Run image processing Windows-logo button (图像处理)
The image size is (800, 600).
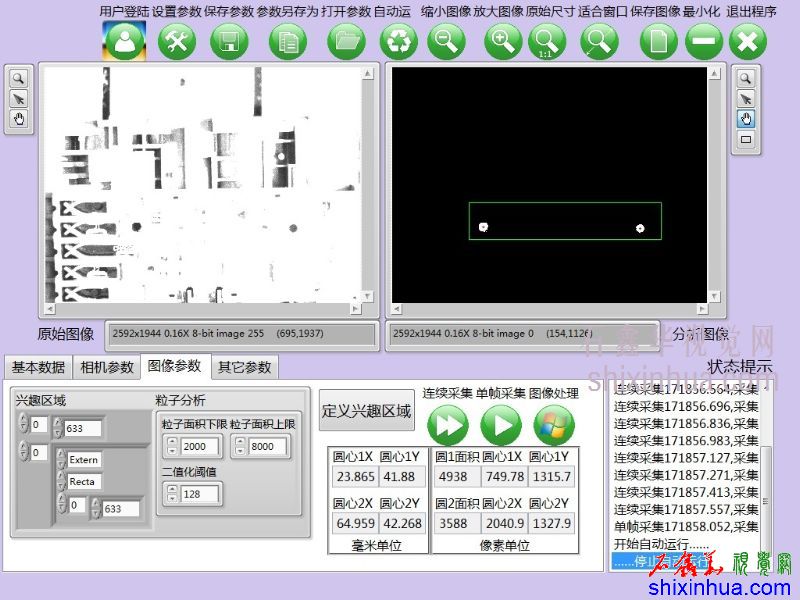(x=554, y=424)
